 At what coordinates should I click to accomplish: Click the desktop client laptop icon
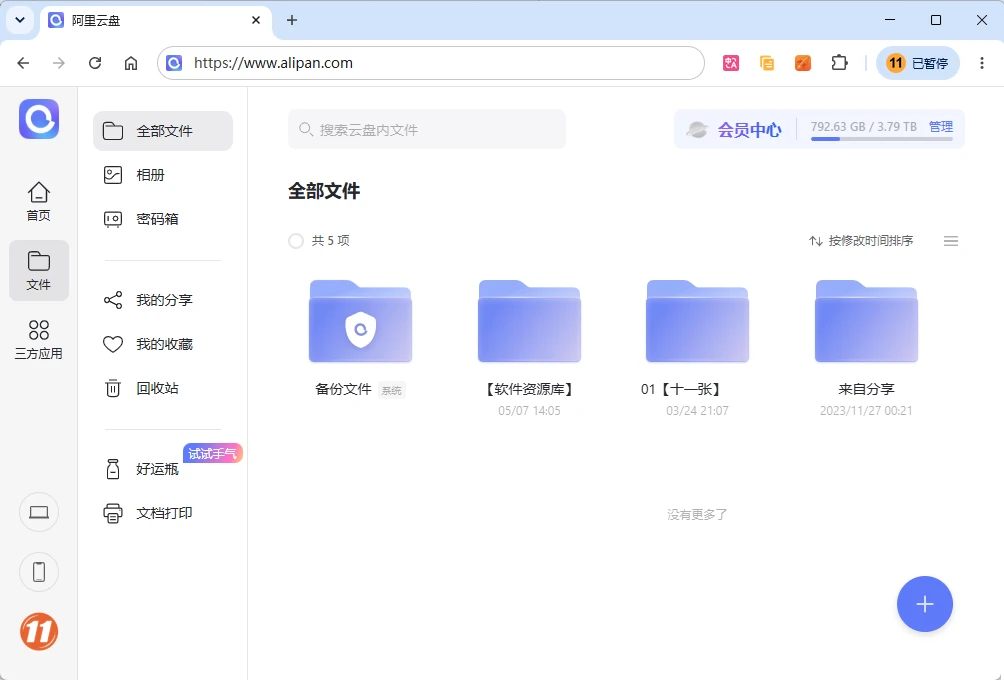(x=39, y=512)
